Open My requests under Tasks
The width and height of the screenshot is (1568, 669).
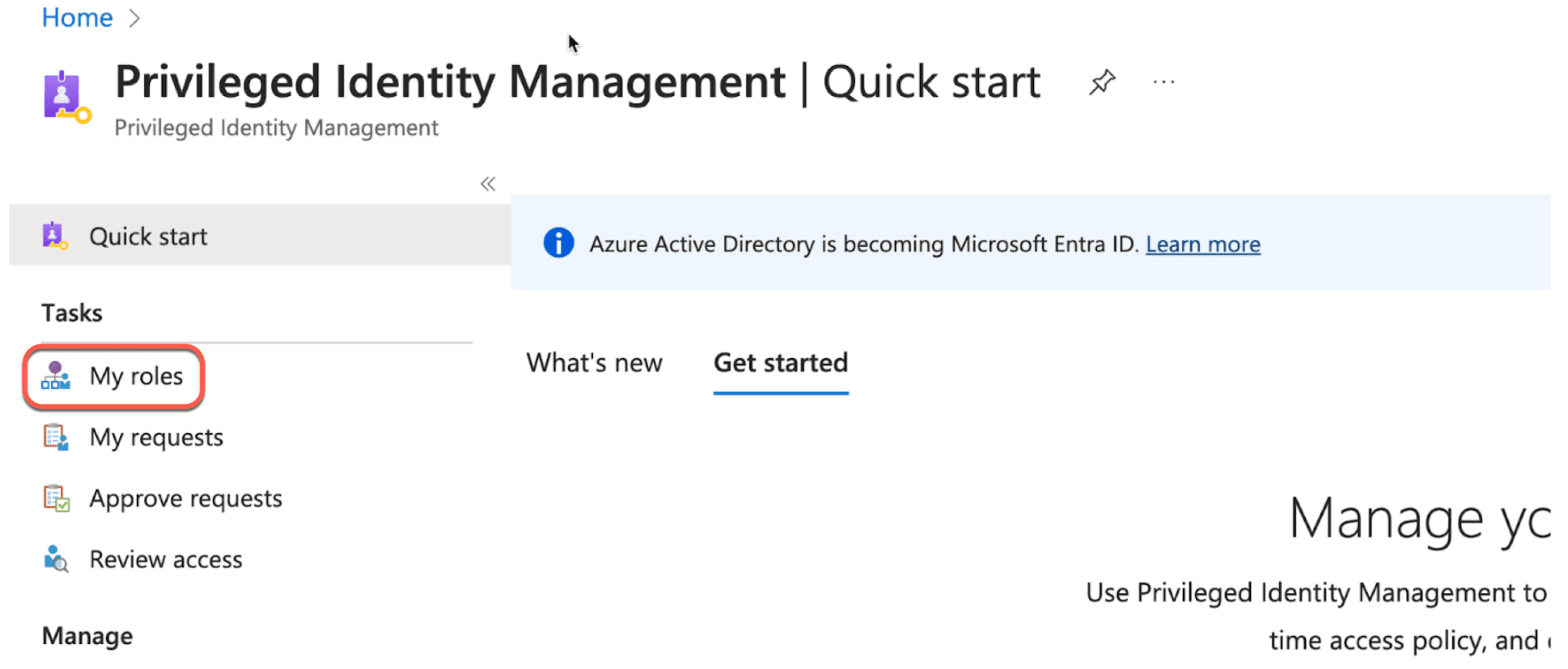coord(156,437)
